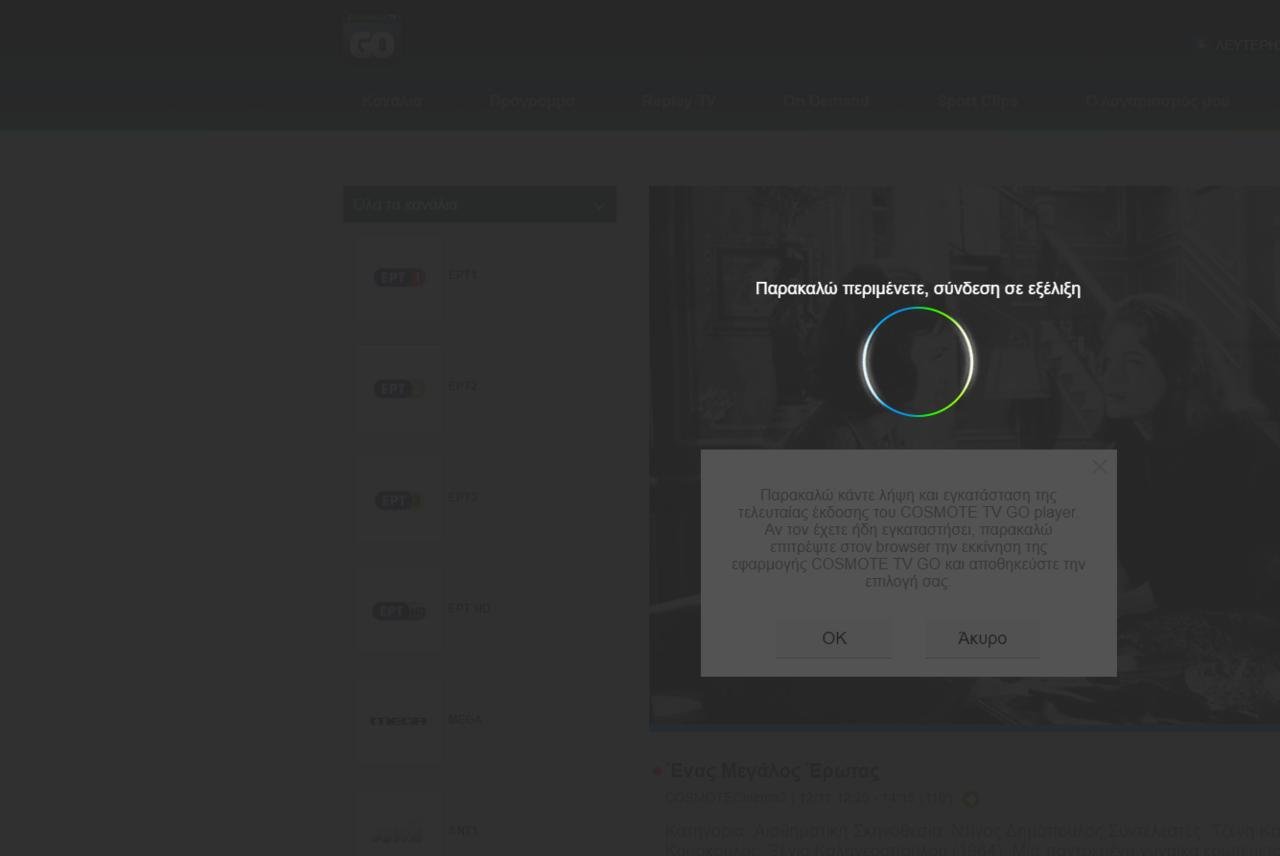Open the Replay TV menu item

679,101
